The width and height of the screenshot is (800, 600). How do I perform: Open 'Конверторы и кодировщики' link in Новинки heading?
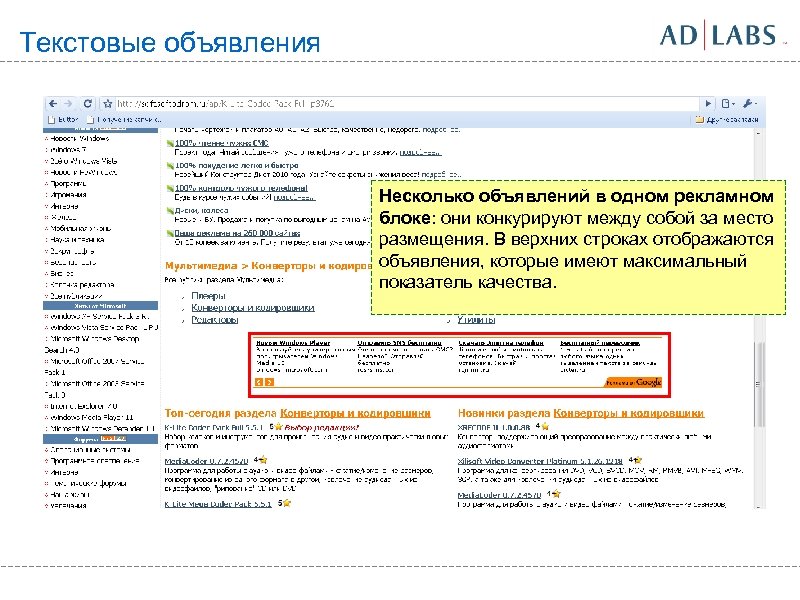[629, 413]
